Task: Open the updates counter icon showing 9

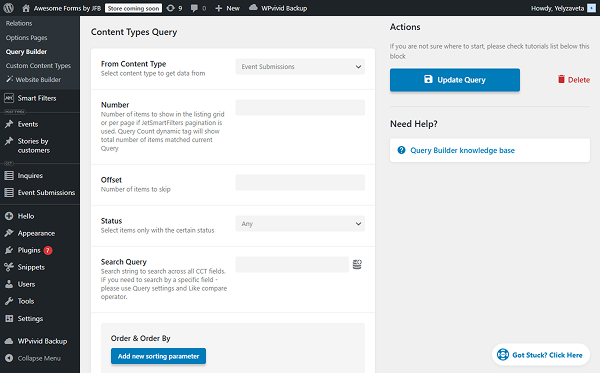Action: tap(170, 8)
